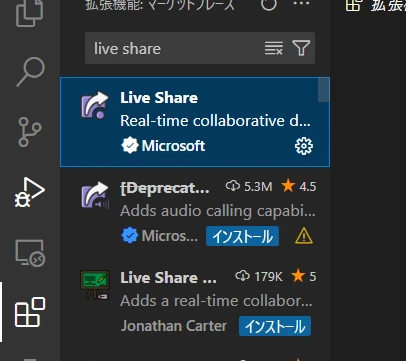
Task: Open Run and Debug view
Action: [30, 192]
